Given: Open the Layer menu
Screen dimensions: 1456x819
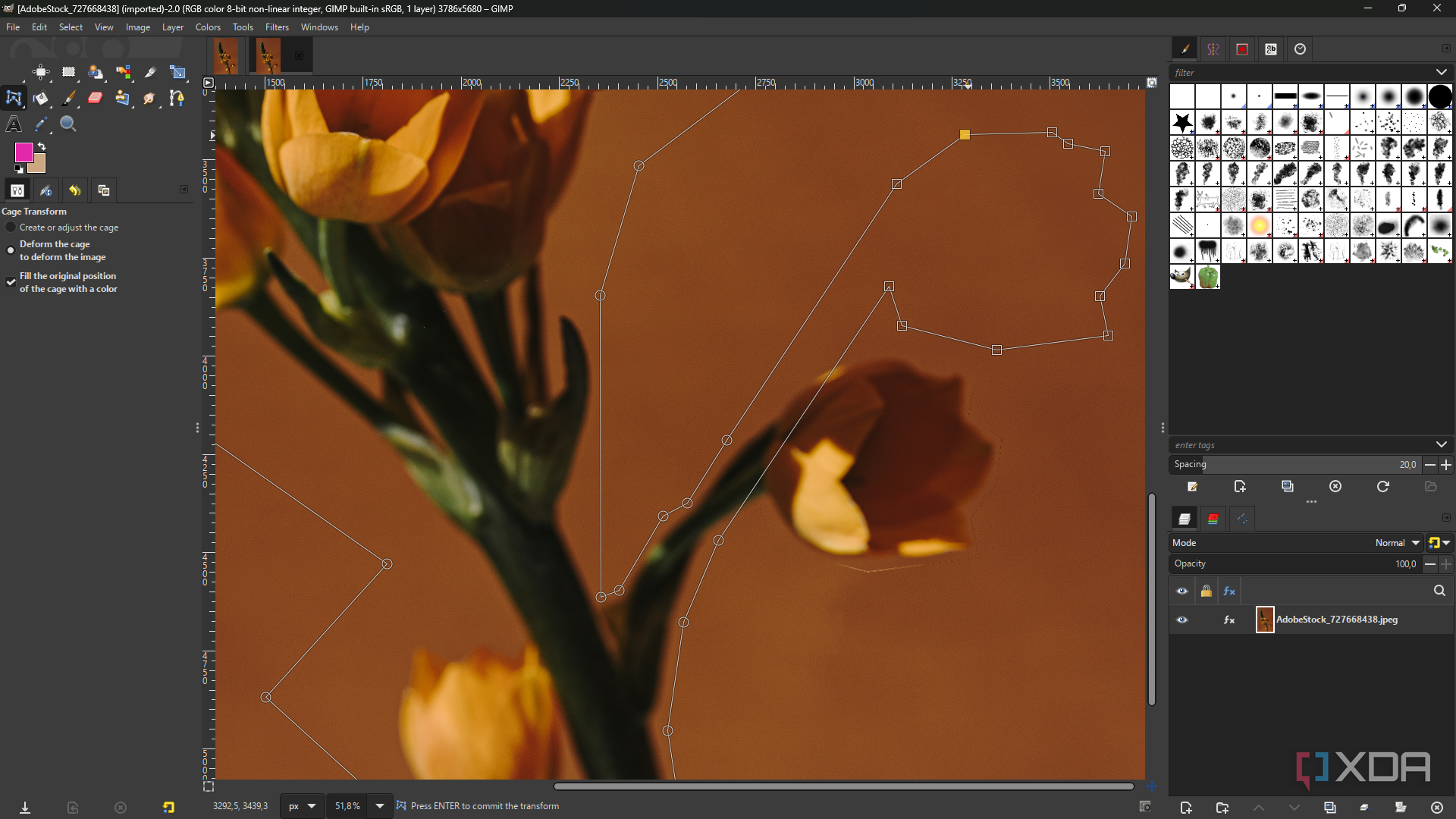Looking at the screenshot, I should pos(173,27).
